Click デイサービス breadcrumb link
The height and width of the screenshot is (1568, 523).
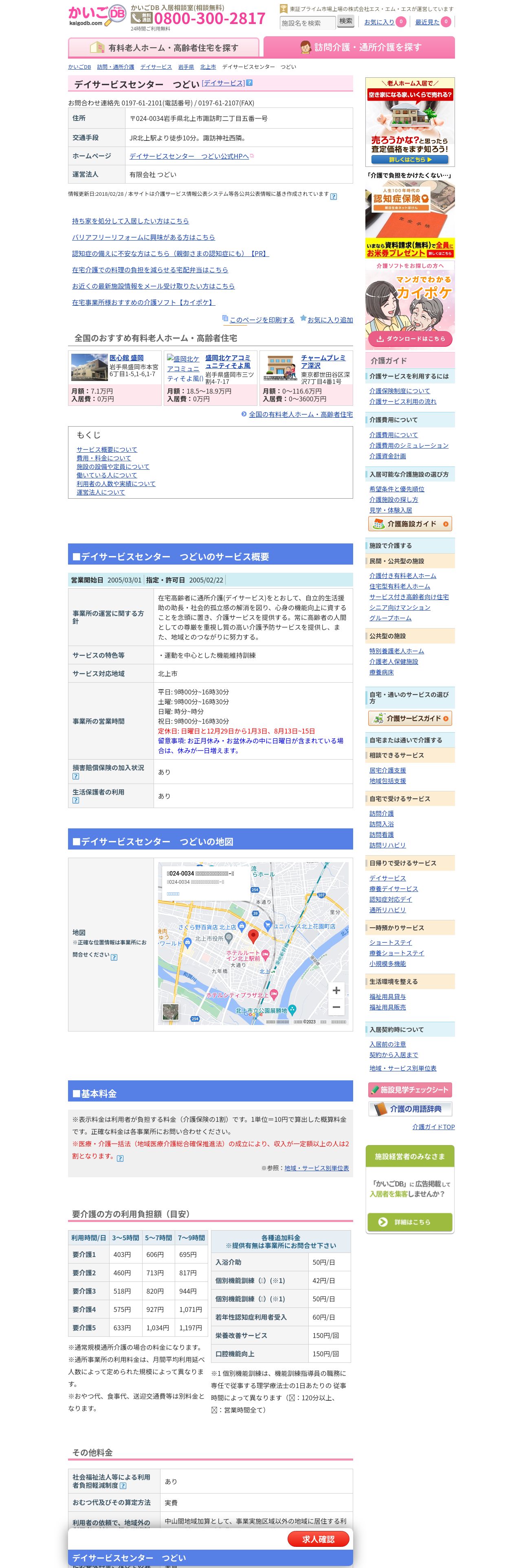pos(156,67)
